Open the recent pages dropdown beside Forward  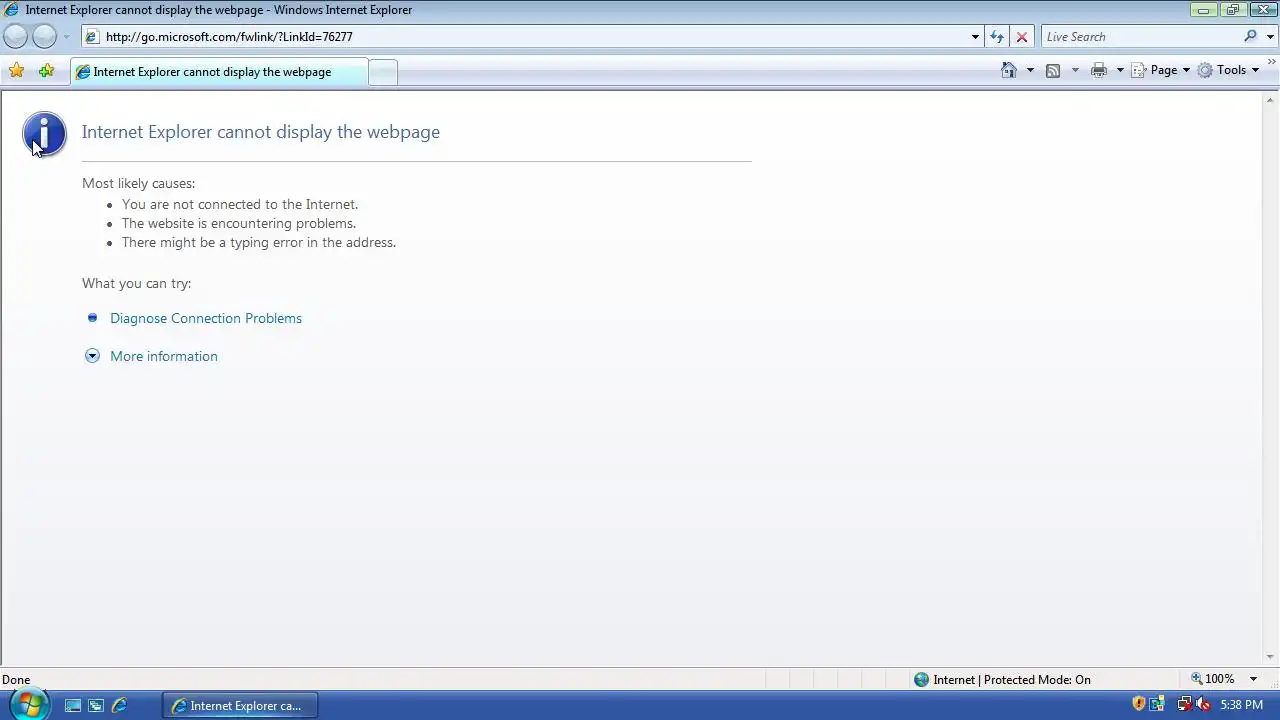click(x=67, y=37)
